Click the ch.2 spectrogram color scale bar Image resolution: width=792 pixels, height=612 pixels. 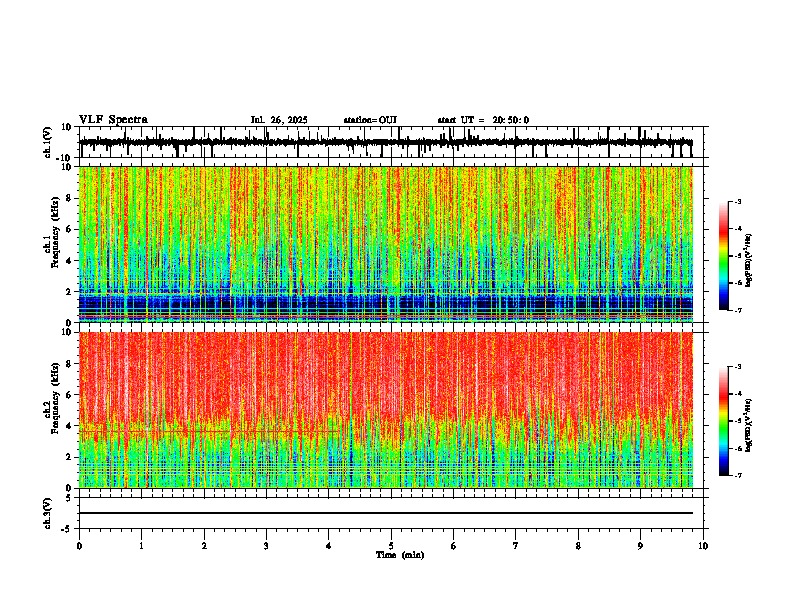tap(724, 421)
